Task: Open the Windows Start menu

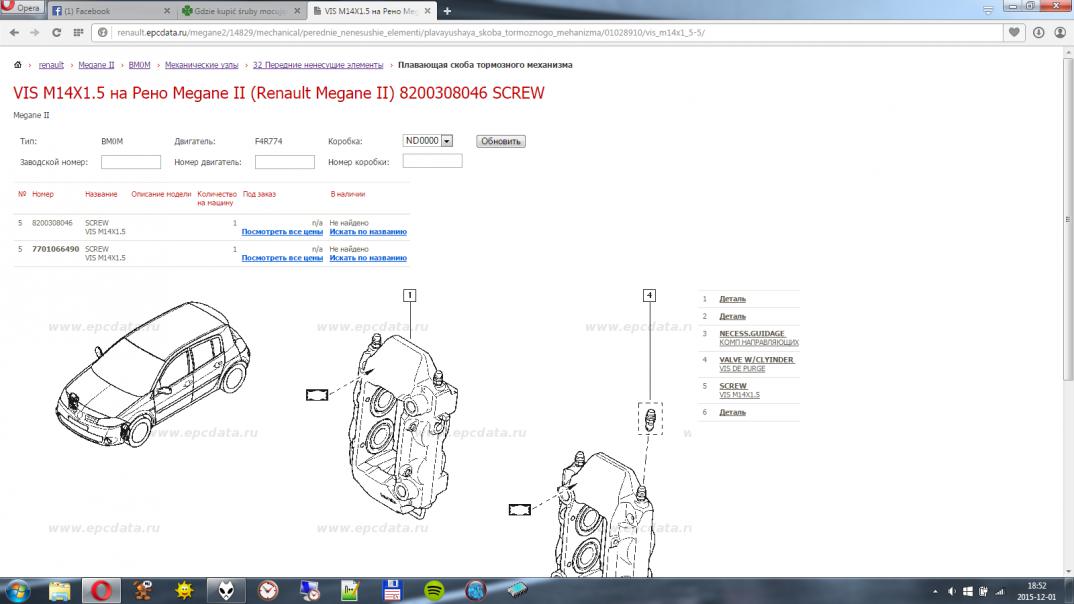Action: [x=16, y=590]
